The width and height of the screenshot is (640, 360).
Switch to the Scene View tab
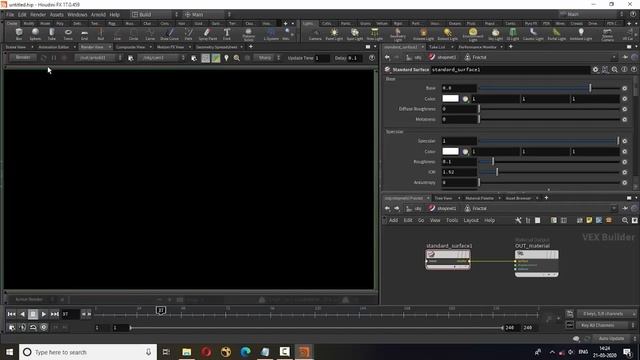click(16, 47)
